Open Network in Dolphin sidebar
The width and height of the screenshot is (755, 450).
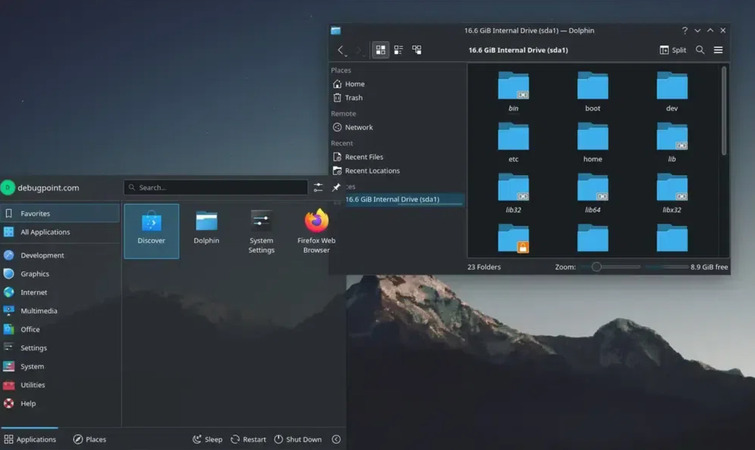397,128
